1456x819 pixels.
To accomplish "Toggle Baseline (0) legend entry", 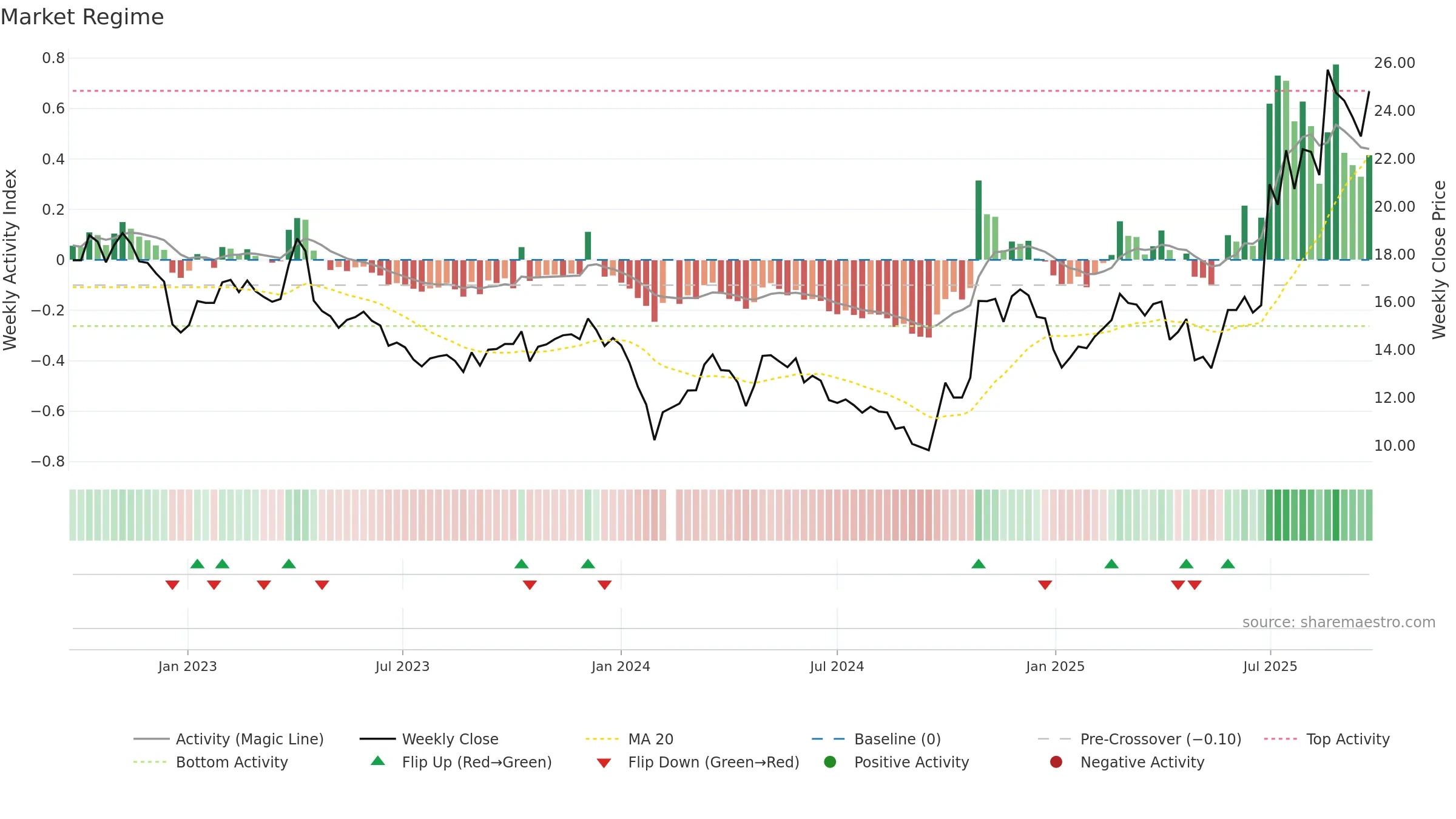I will [876, 739].
